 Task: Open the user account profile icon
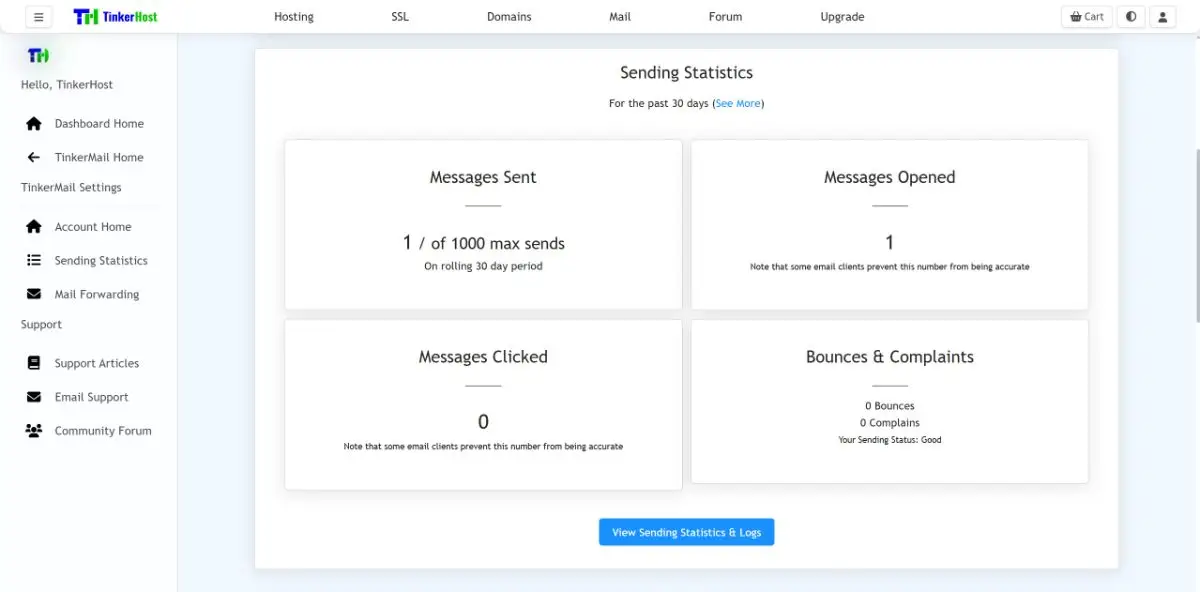[x=1162, y=17]
